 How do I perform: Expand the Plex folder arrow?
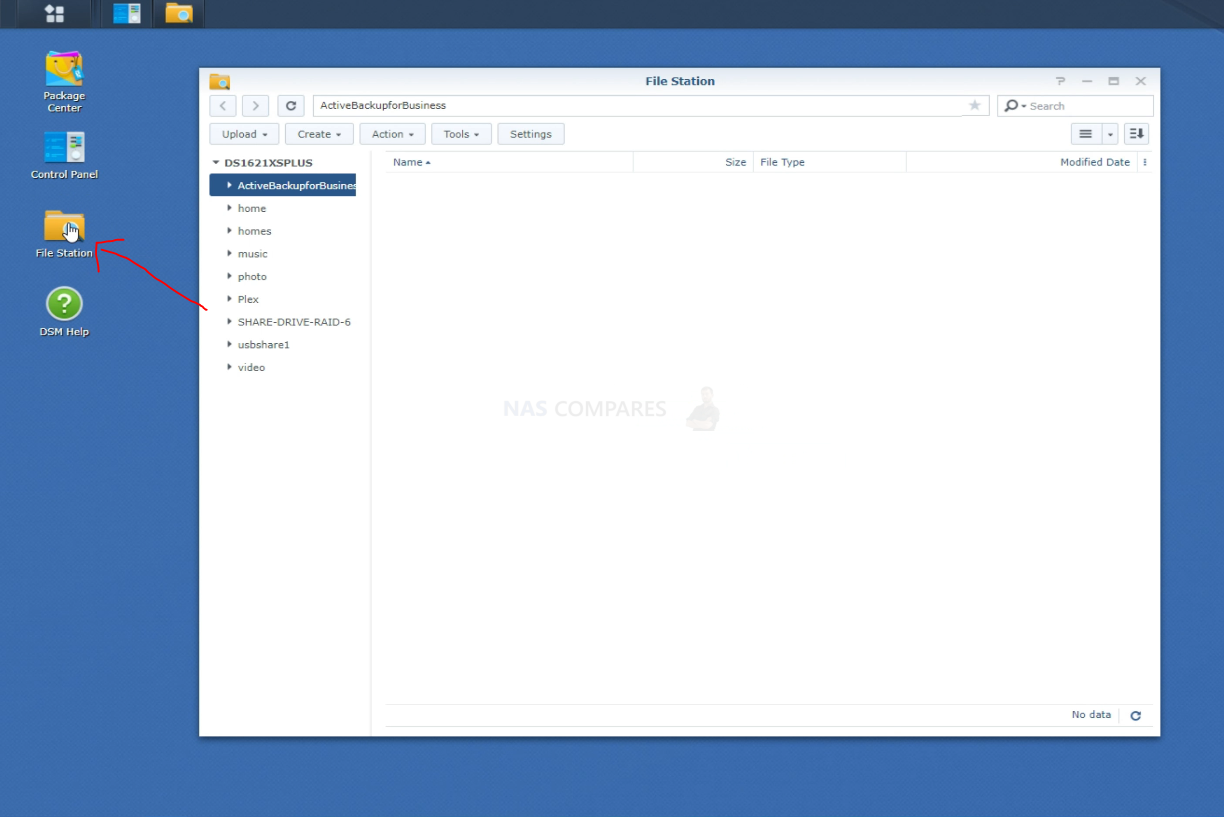point(229,299)
